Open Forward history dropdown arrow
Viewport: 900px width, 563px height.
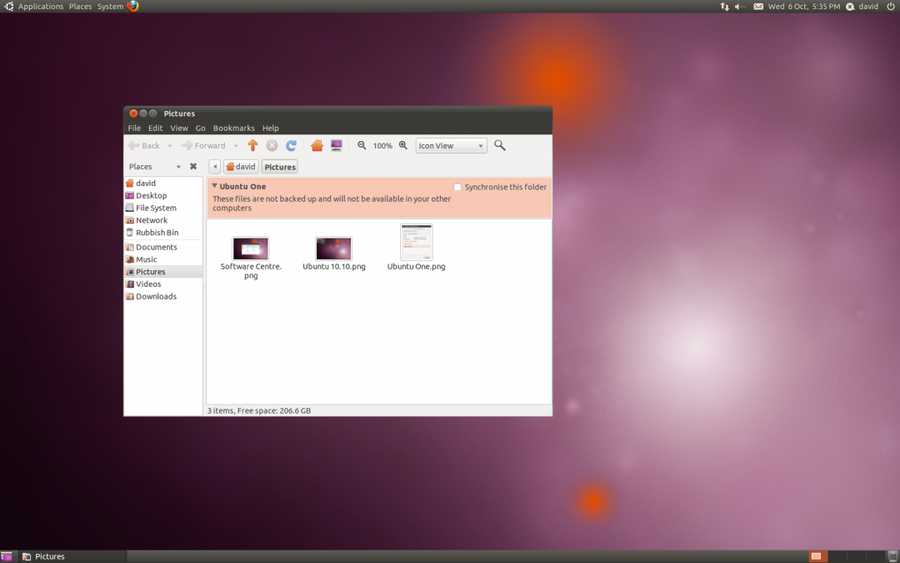pyautogui.click(x=235, y=146)
